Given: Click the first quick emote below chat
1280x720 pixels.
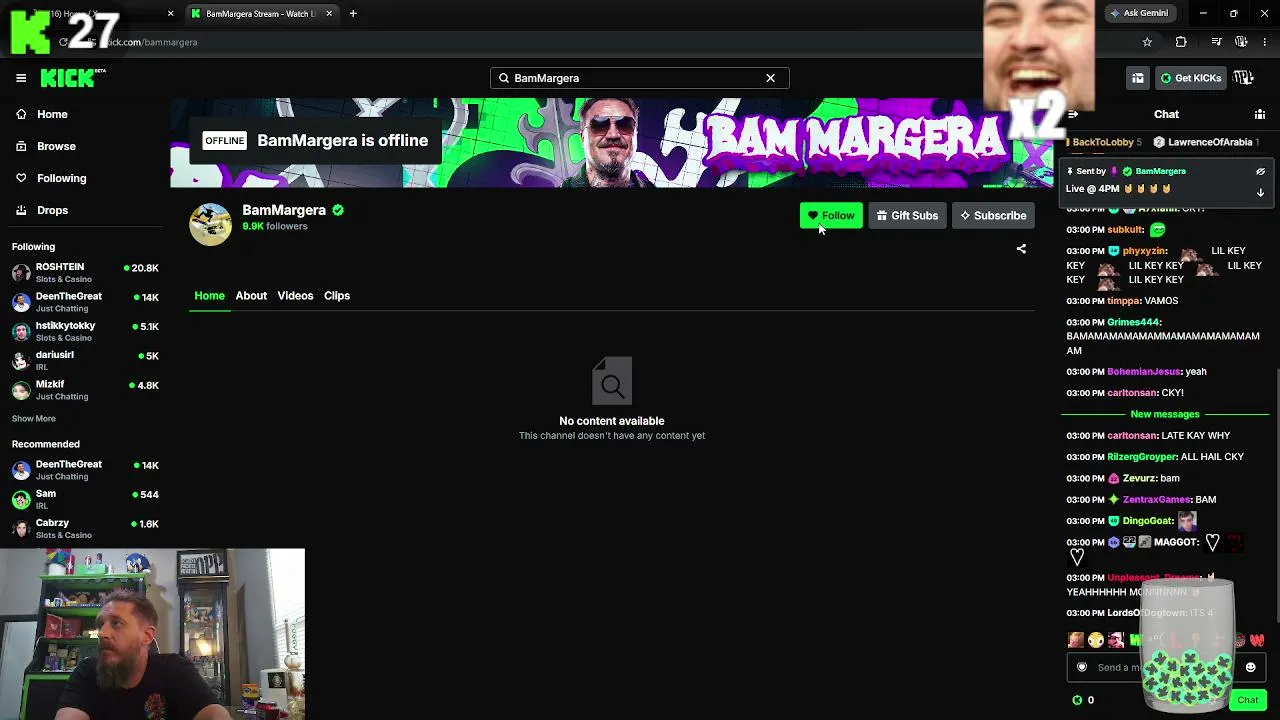Looking at the screenshot, I should point(1076,640).
